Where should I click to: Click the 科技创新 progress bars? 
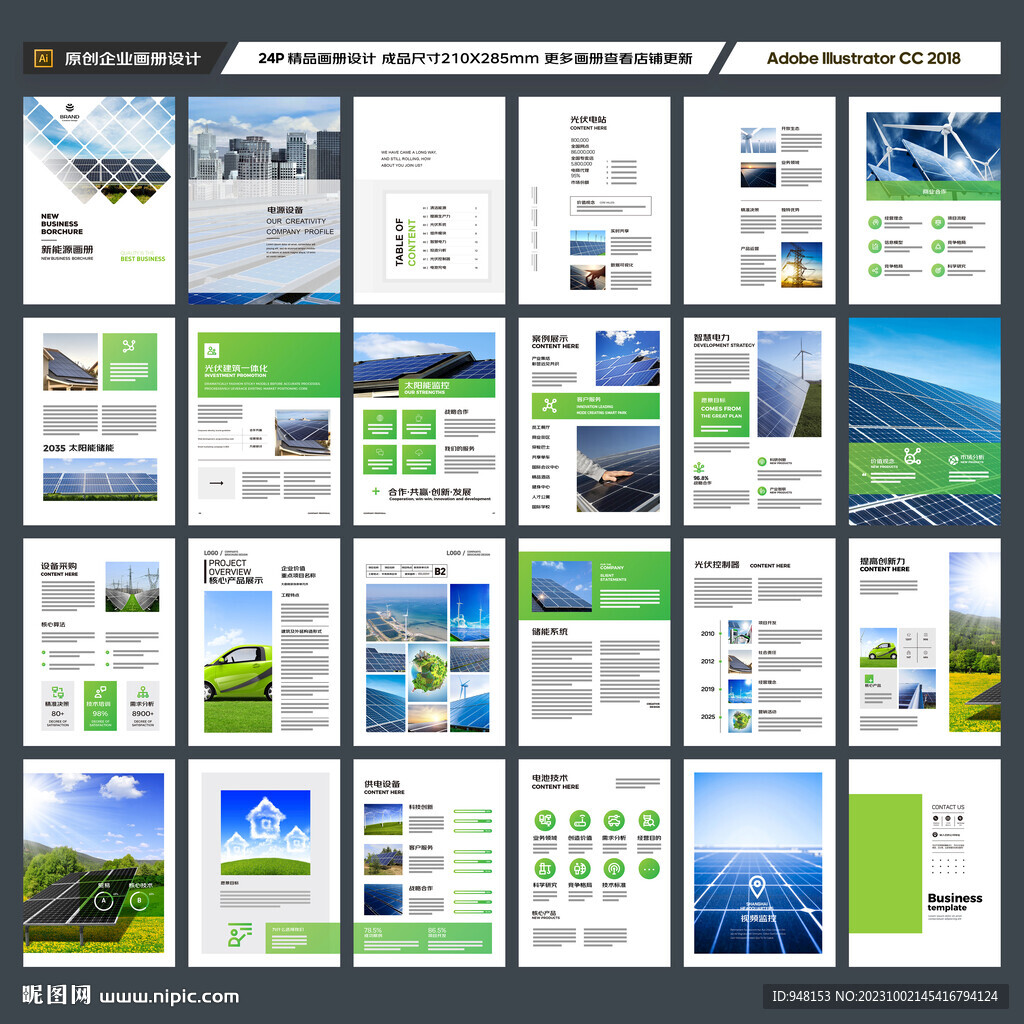[x=473, y=821]
